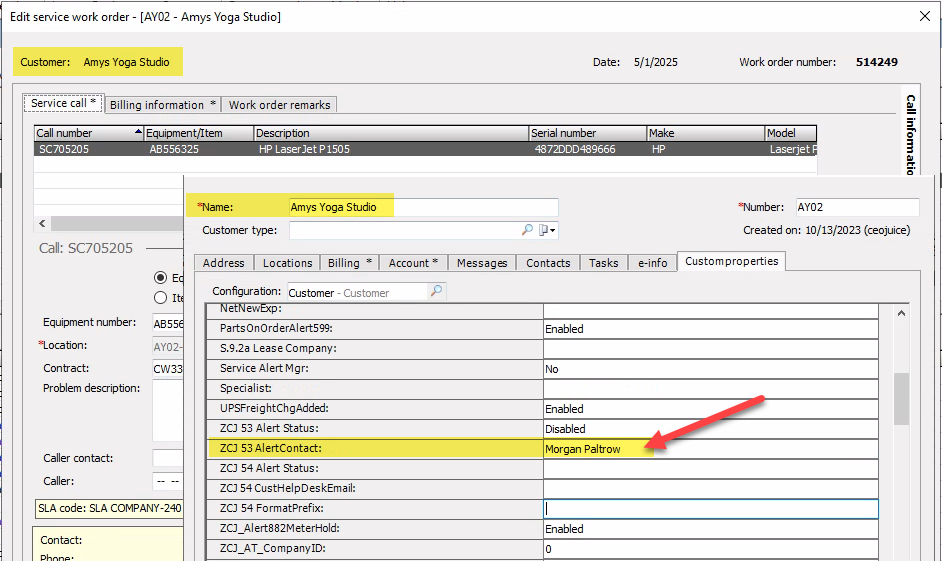This screenshot has height=561, width=942.
Task: Select the first radio button under Call SC705205
Action: click(160, 277)
